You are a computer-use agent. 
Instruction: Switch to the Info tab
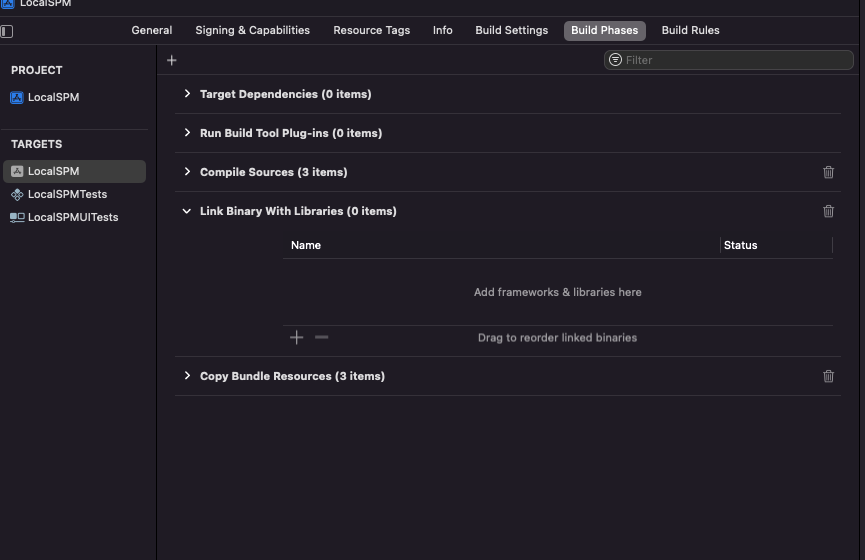442,30
